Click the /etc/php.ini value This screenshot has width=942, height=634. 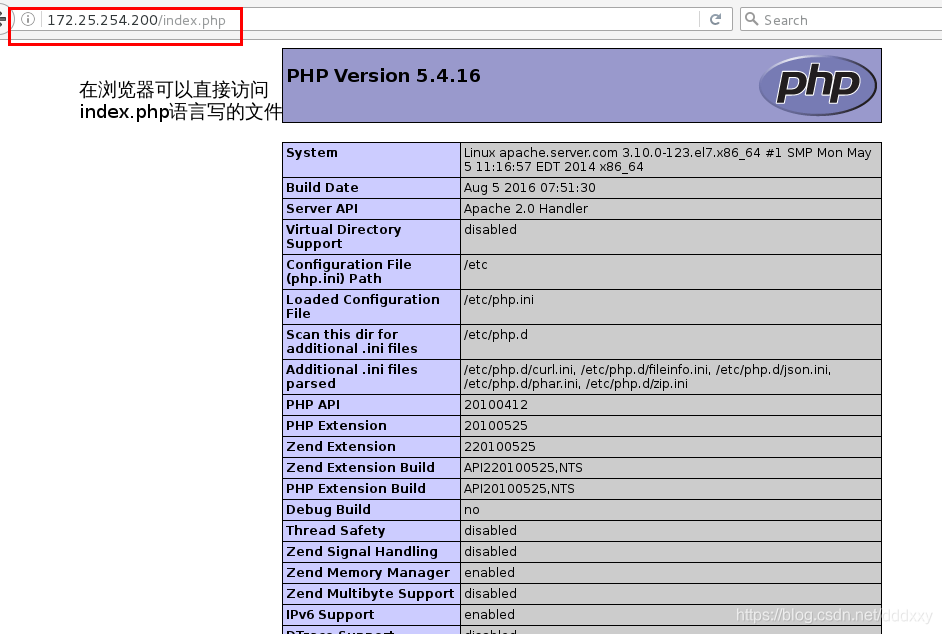click(498, 299)
